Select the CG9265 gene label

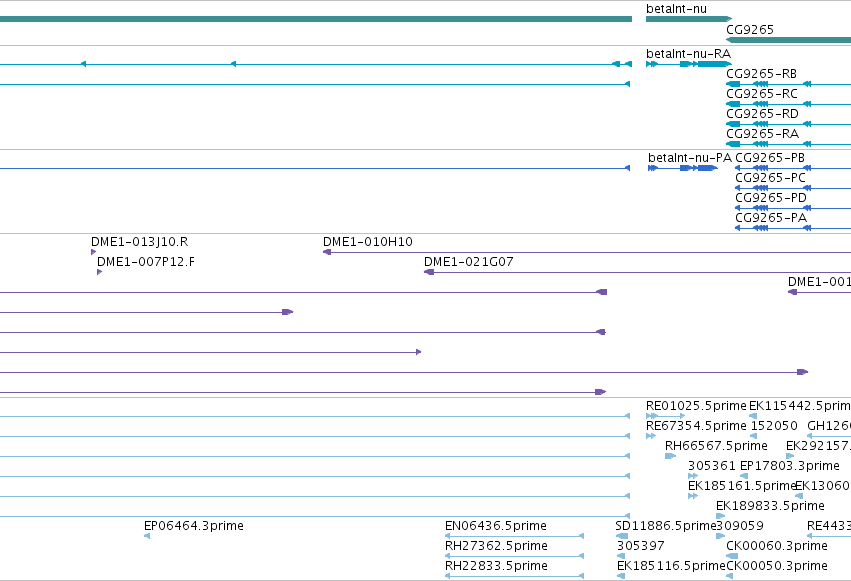click(x=750, y=30)
